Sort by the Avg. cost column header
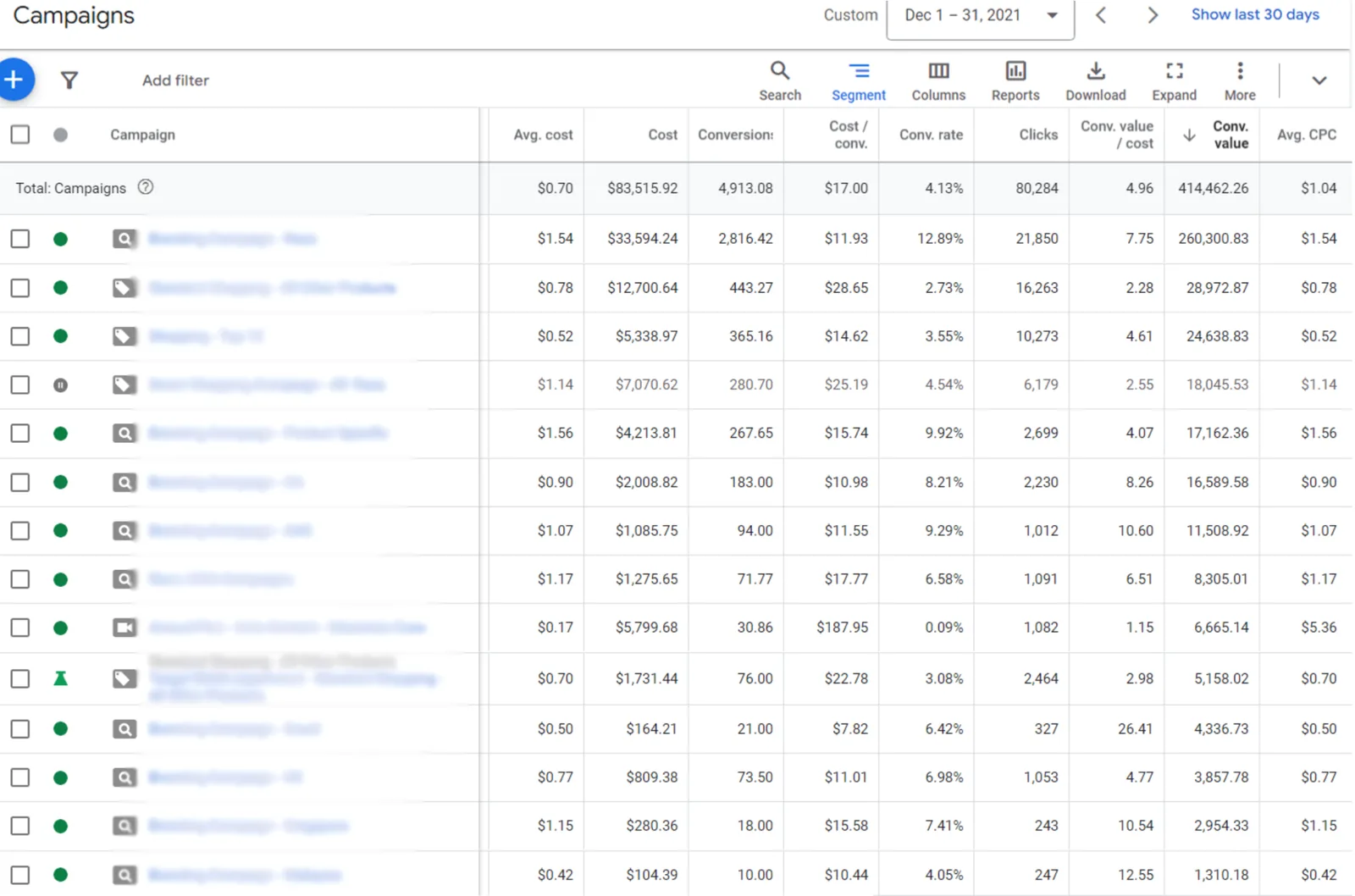 coord(543,135)
